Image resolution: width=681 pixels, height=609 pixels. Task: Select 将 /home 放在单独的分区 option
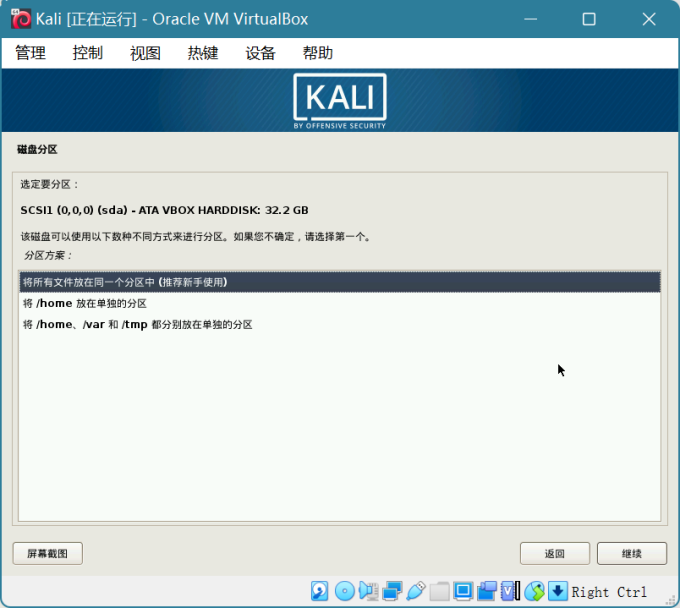[340, 303]
